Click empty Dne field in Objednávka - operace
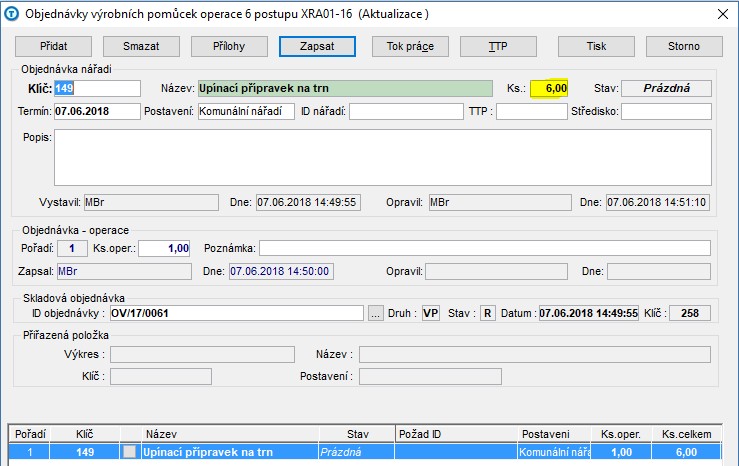 tap(659, 271)
